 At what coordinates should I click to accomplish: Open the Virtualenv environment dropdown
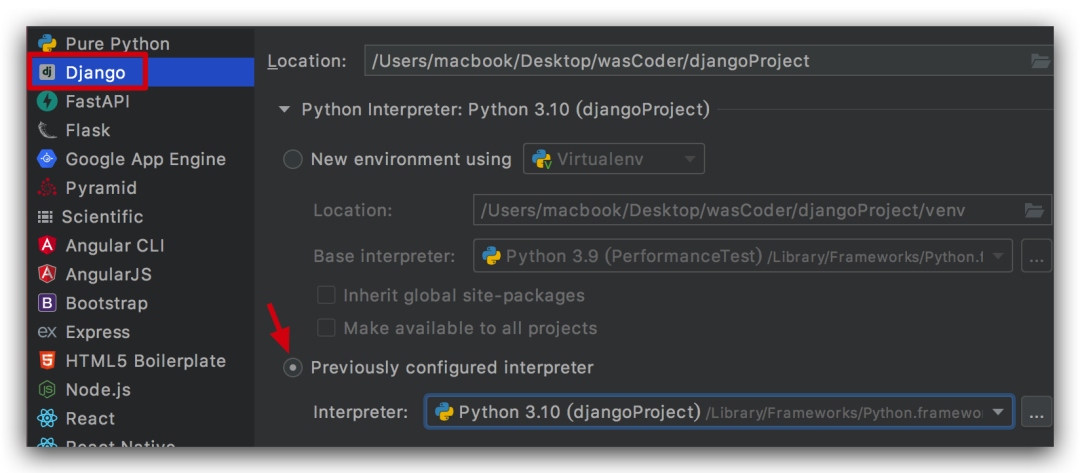pos(613,159)
